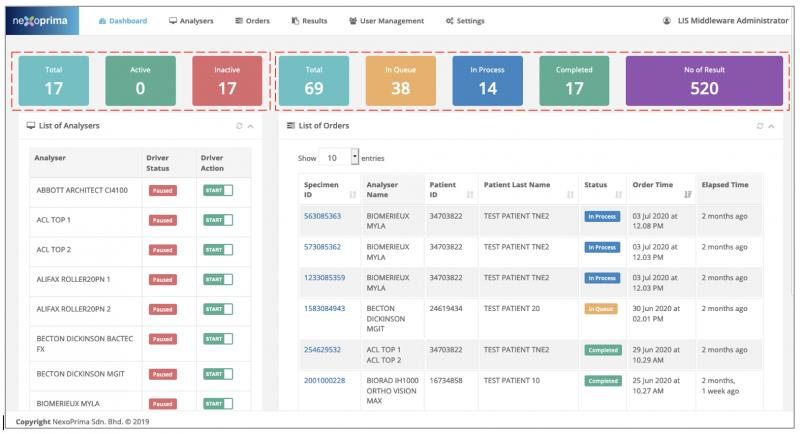Refresh the List of Analysers panel

click(x=239, y=126)
